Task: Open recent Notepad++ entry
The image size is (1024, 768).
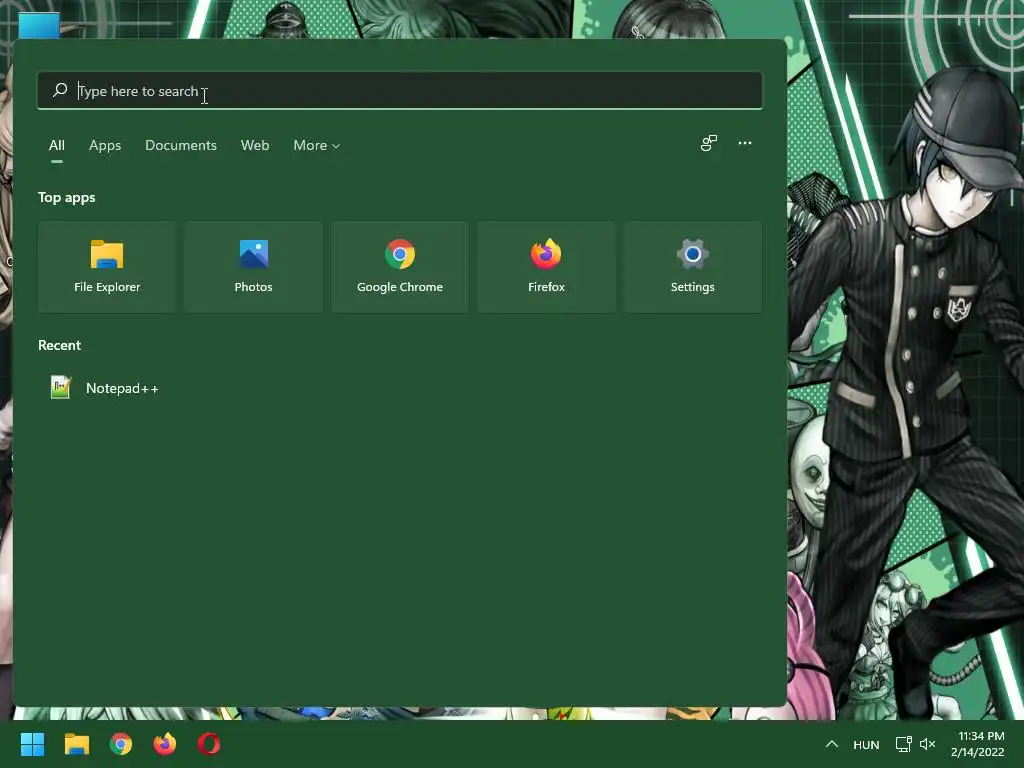Action: [104, 388]
